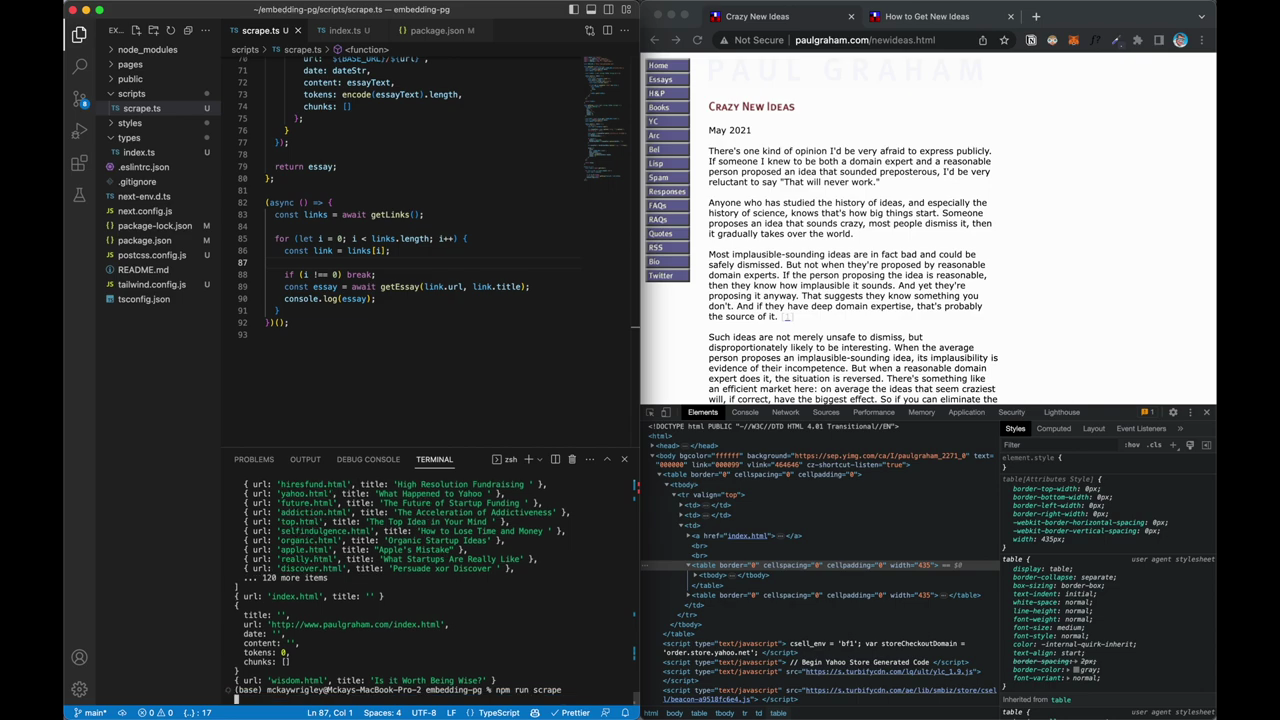The width and height of the screenshot is (1280, 720).
Task: Expand more Styles pane tabs chevron in DevTools
Action: (1180, 429)
